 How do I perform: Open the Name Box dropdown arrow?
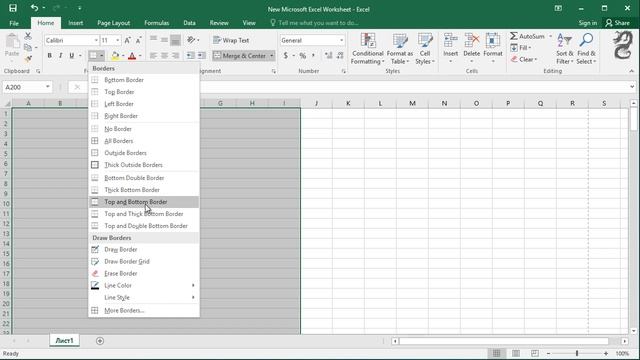[x=48, y=87]
